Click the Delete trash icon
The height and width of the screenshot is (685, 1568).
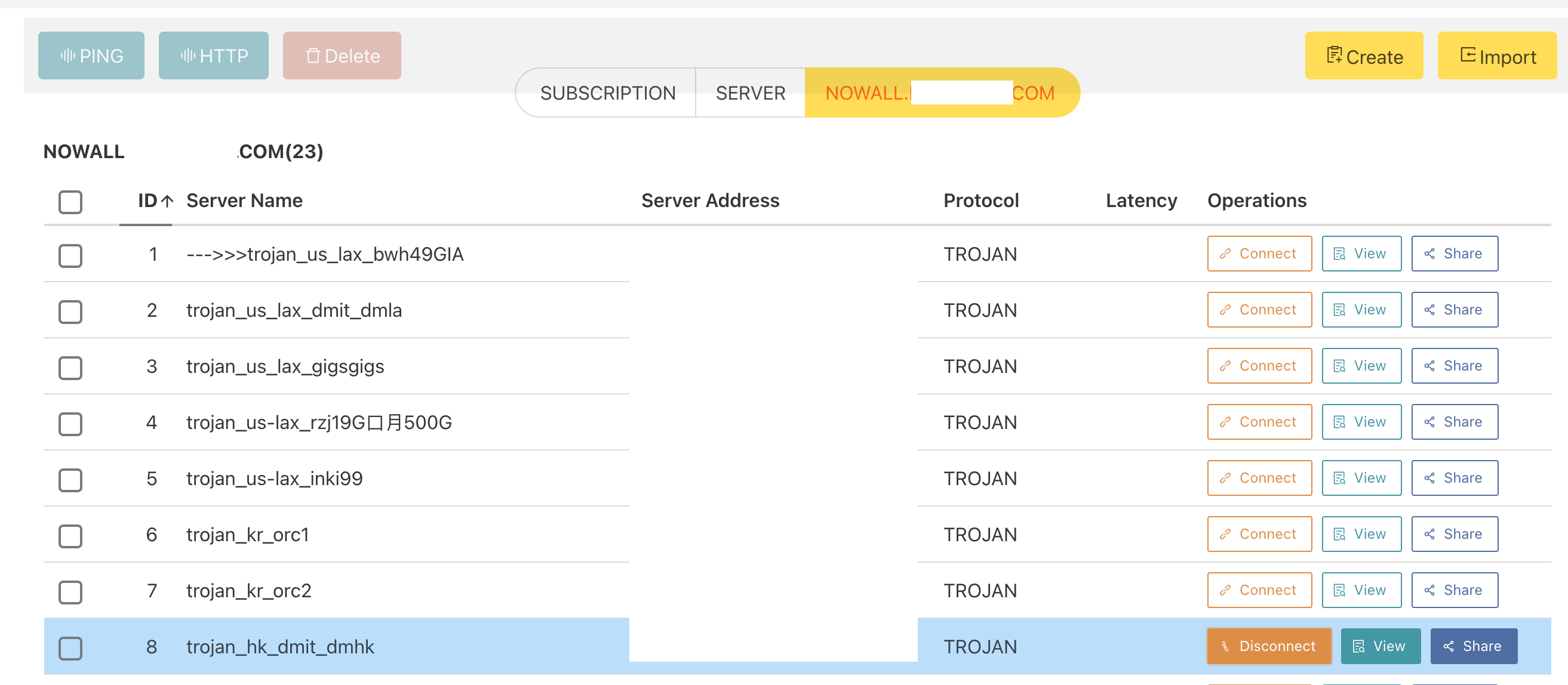(314, 55)
